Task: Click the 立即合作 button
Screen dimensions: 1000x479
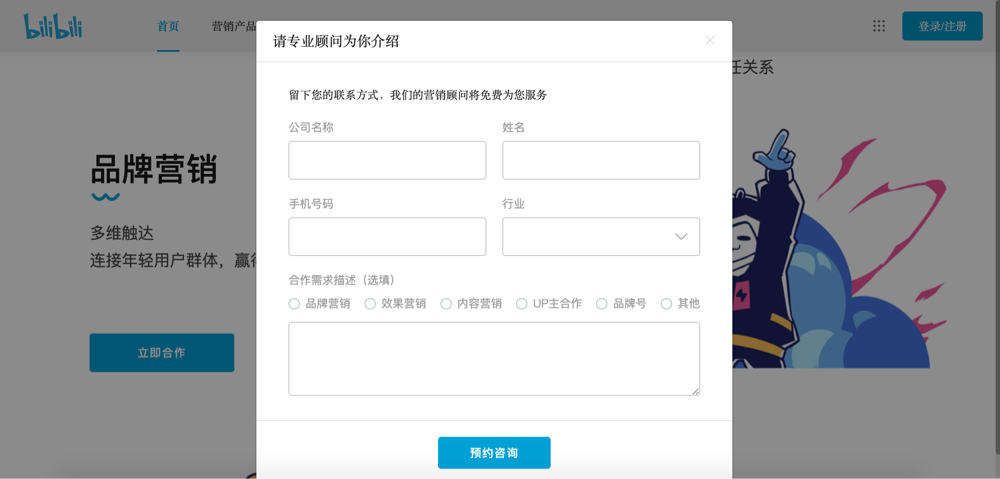Action: [x=161, y=353]
